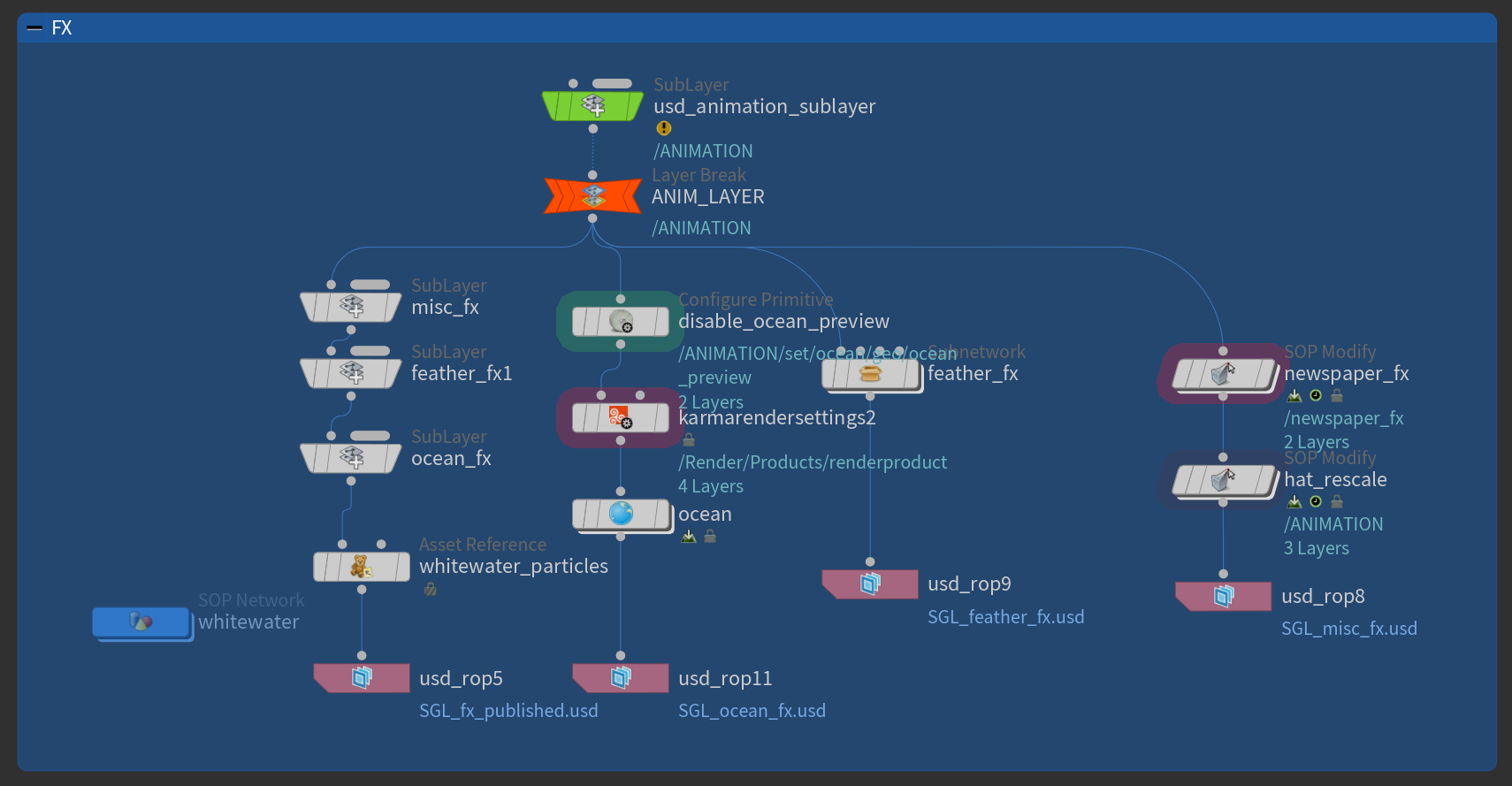Click the usd_rop9 output node
Image resolution: width=1512 pixels, height=786 pixels.
click(870, 584)
